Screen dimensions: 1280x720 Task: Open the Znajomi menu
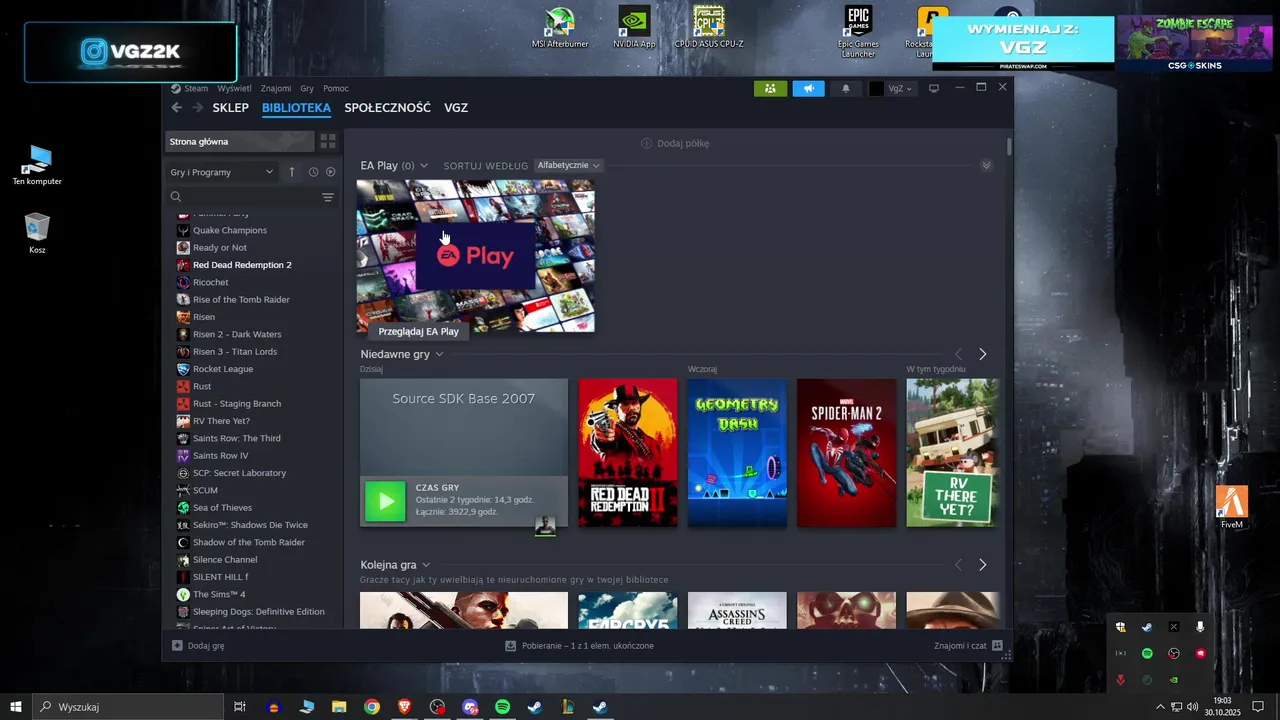(x=276, y=88)
